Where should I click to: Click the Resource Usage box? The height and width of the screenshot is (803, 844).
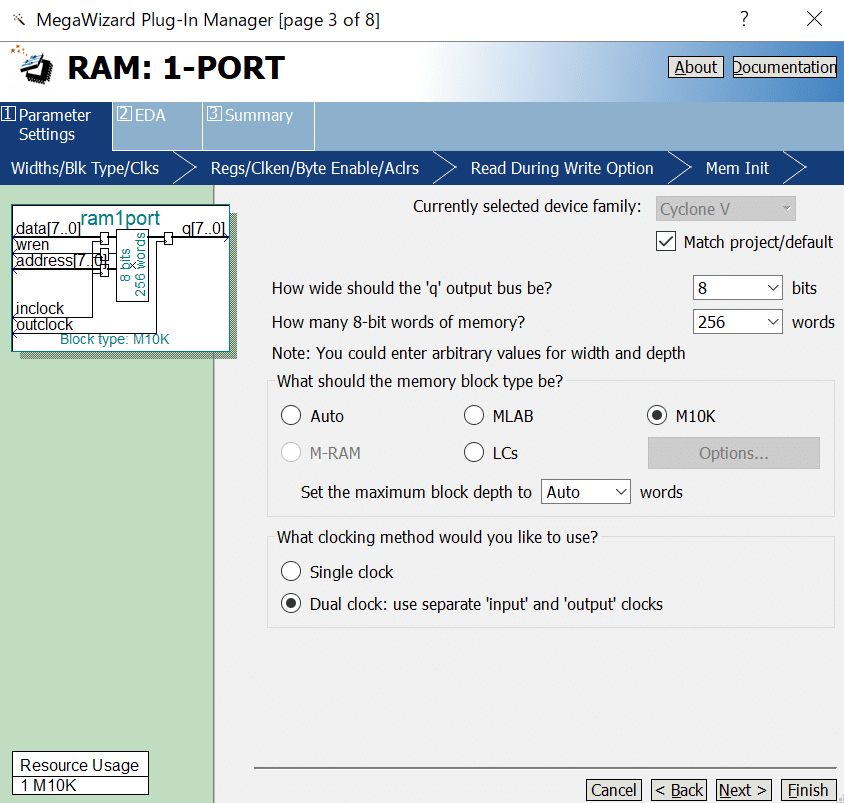tap(80, 773)
